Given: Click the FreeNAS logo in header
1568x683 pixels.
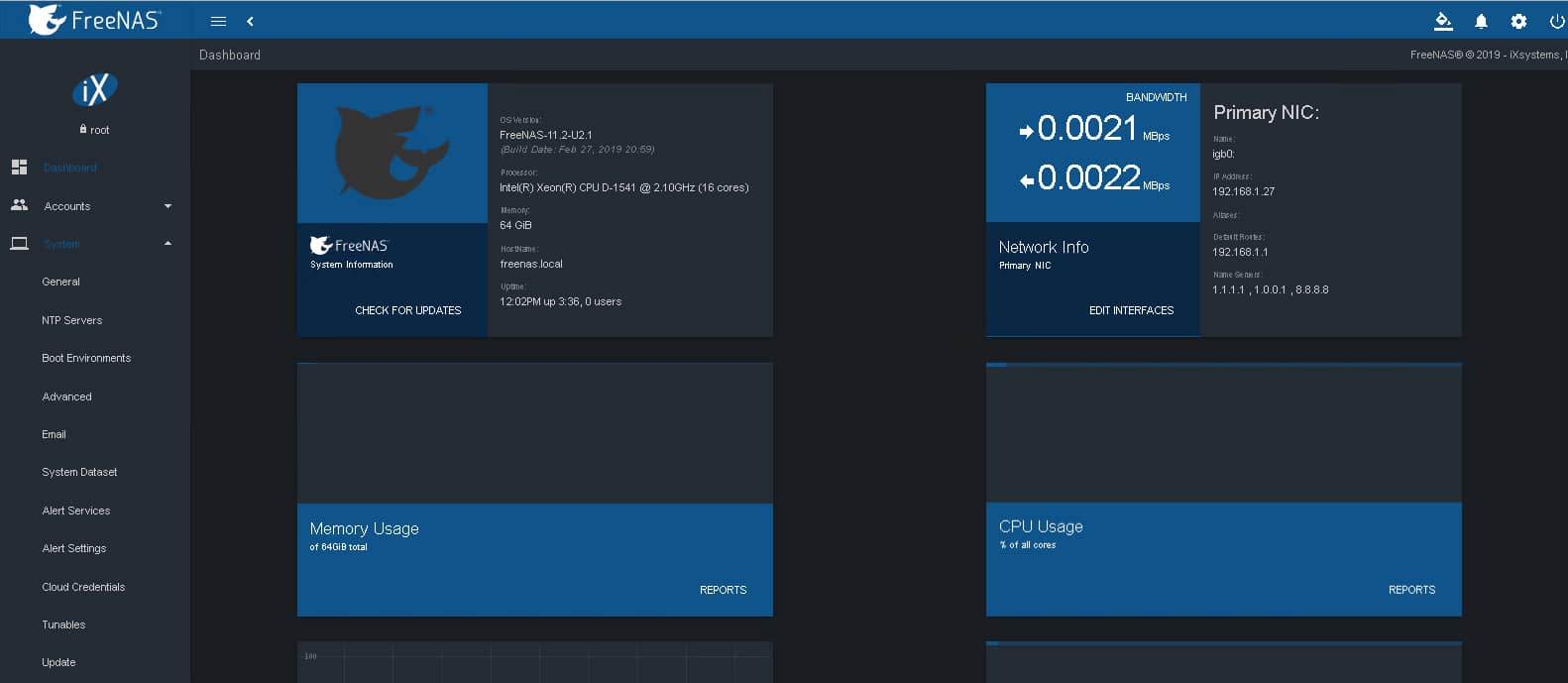Looking at the screenshot, I should [94, 19].
